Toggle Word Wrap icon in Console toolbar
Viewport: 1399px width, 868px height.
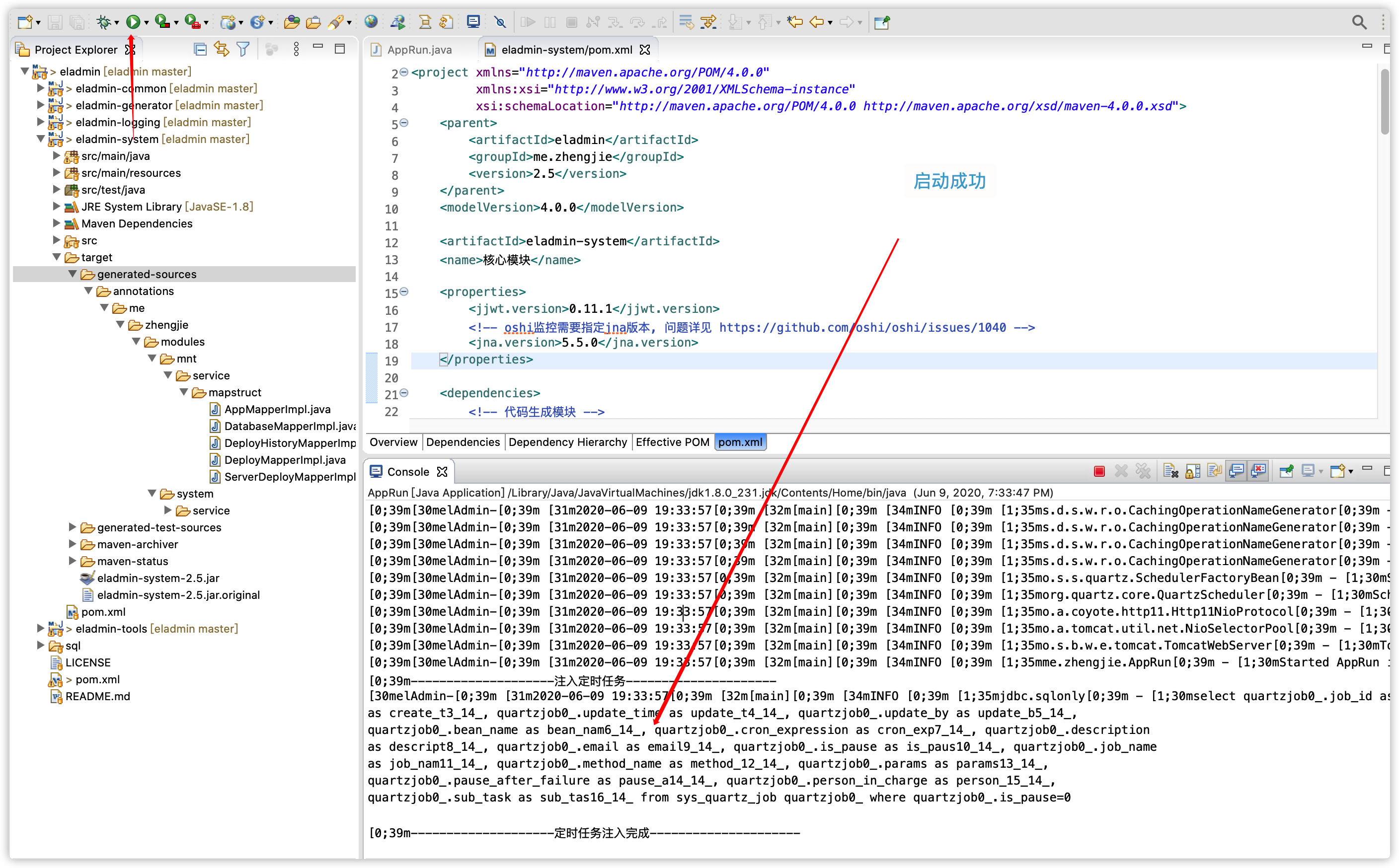(x=1215, y=471)
